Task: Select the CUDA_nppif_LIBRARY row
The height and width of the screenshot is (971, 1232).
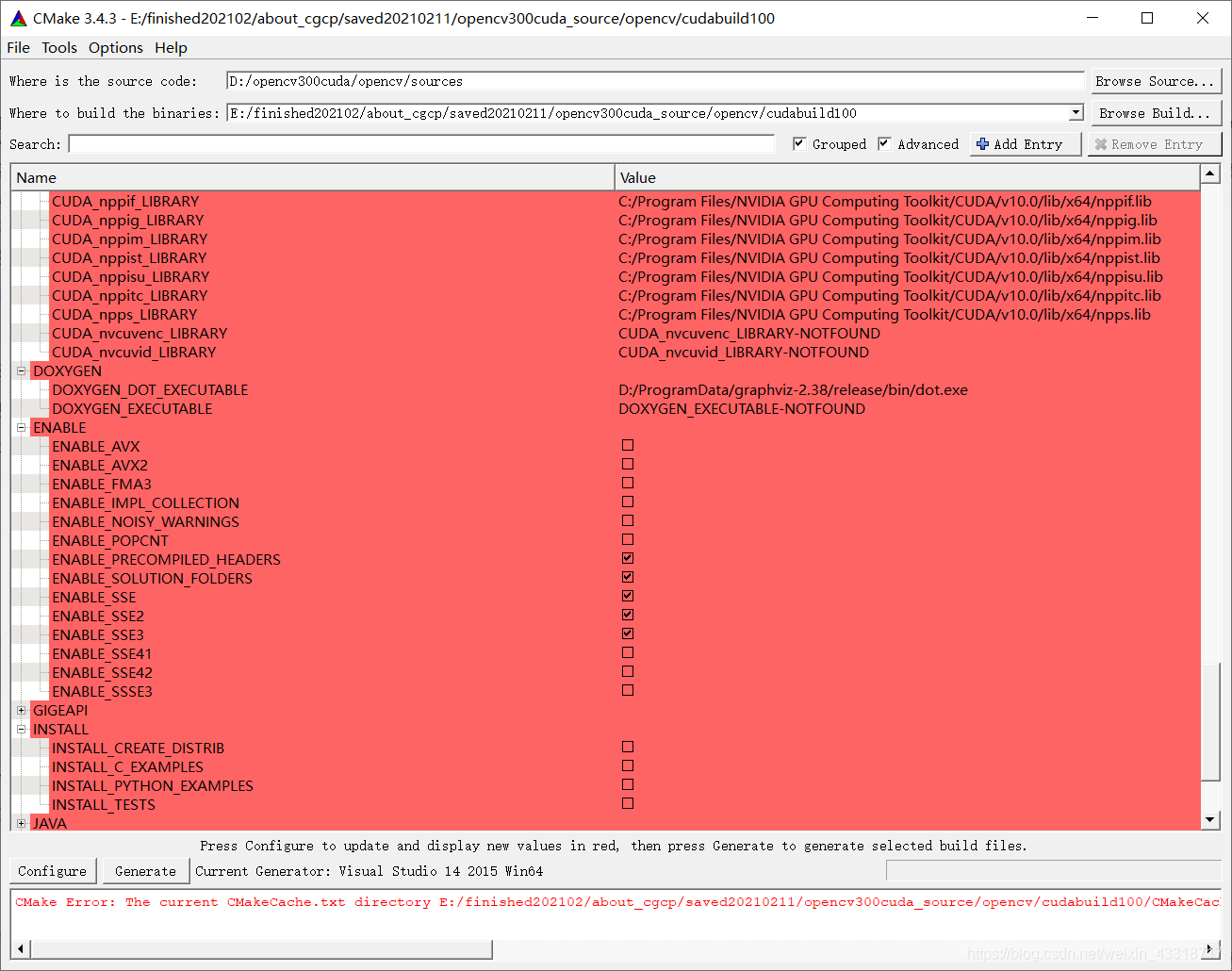Action: [605, 201]
